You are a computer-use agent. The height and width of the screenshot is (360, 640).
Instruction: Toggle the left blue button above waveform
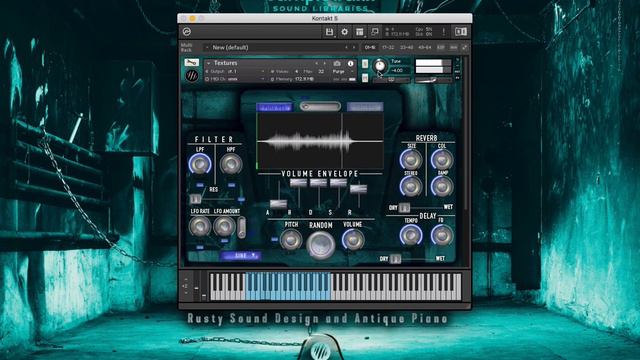point(275,107)
